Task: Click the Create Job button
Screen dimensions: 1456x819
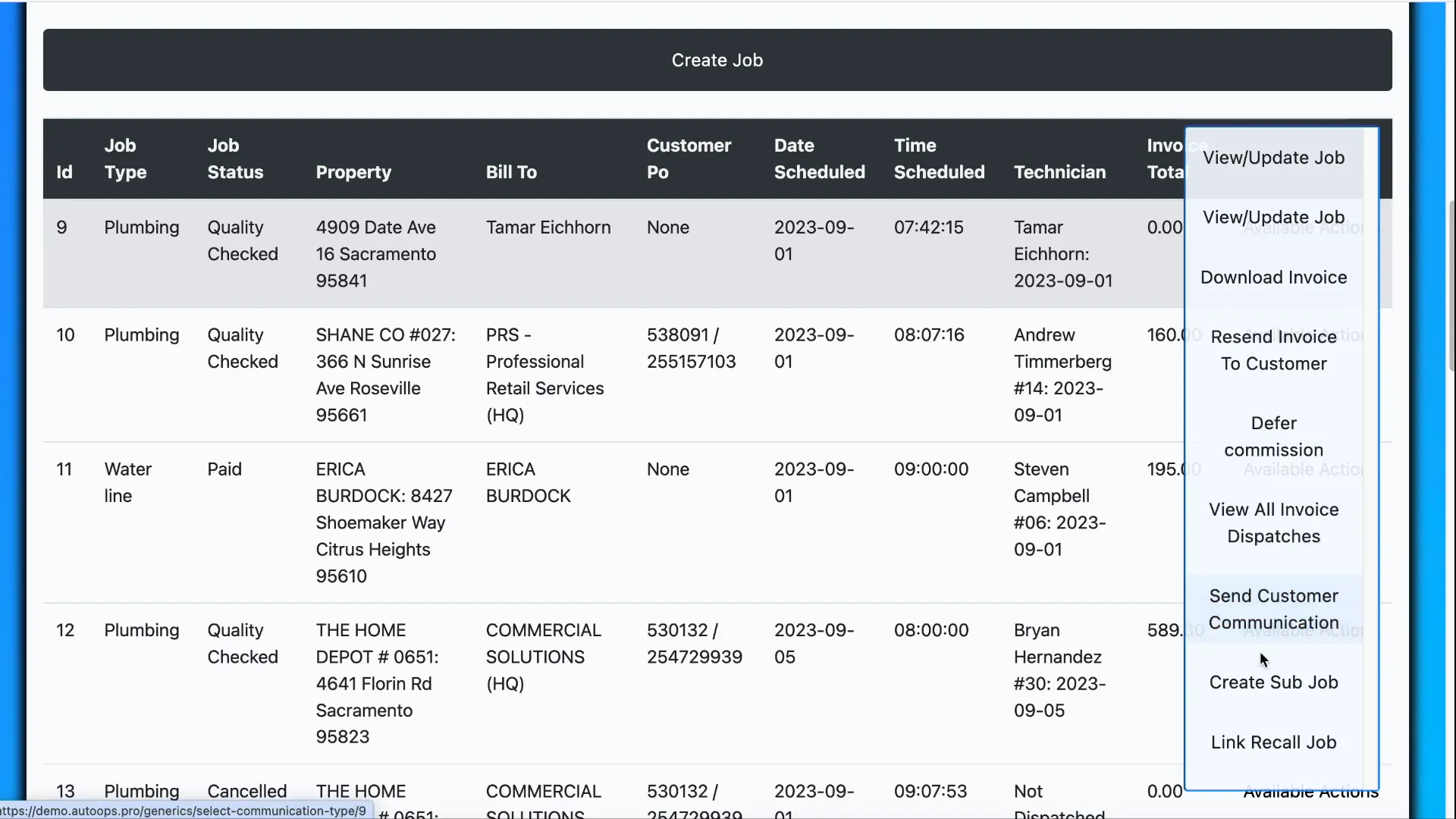Action: (x=717, y=60)
